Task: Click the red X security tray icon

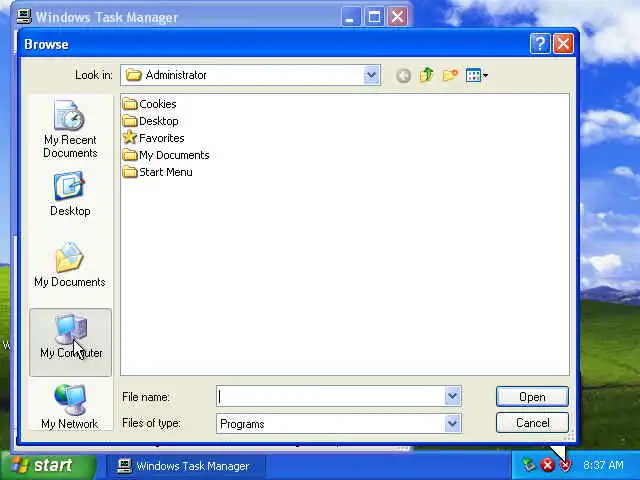Action: coord(548,464)
